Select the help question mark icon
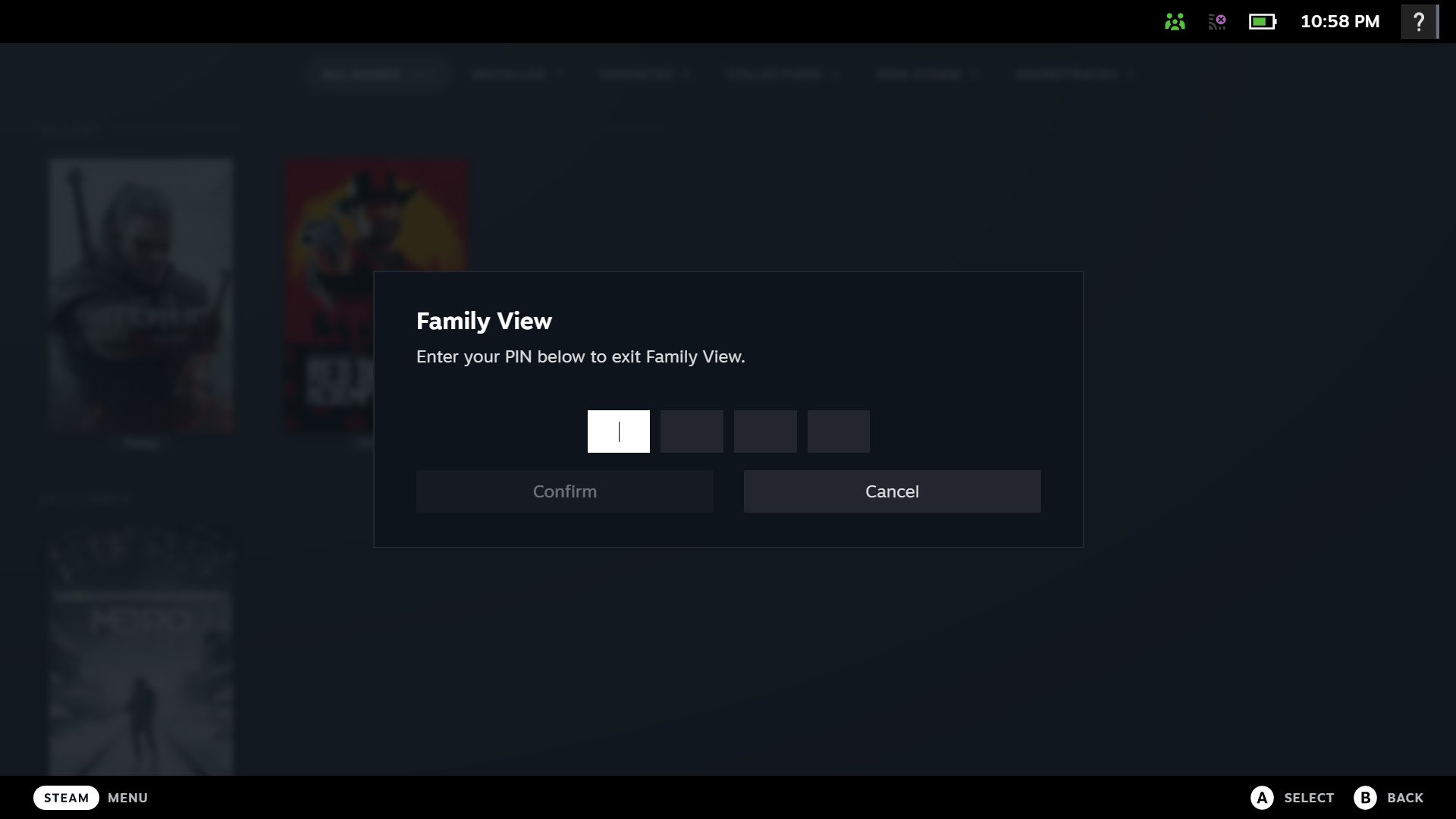The width and height of the screenshot is (1456, 819). (1419, 21)
